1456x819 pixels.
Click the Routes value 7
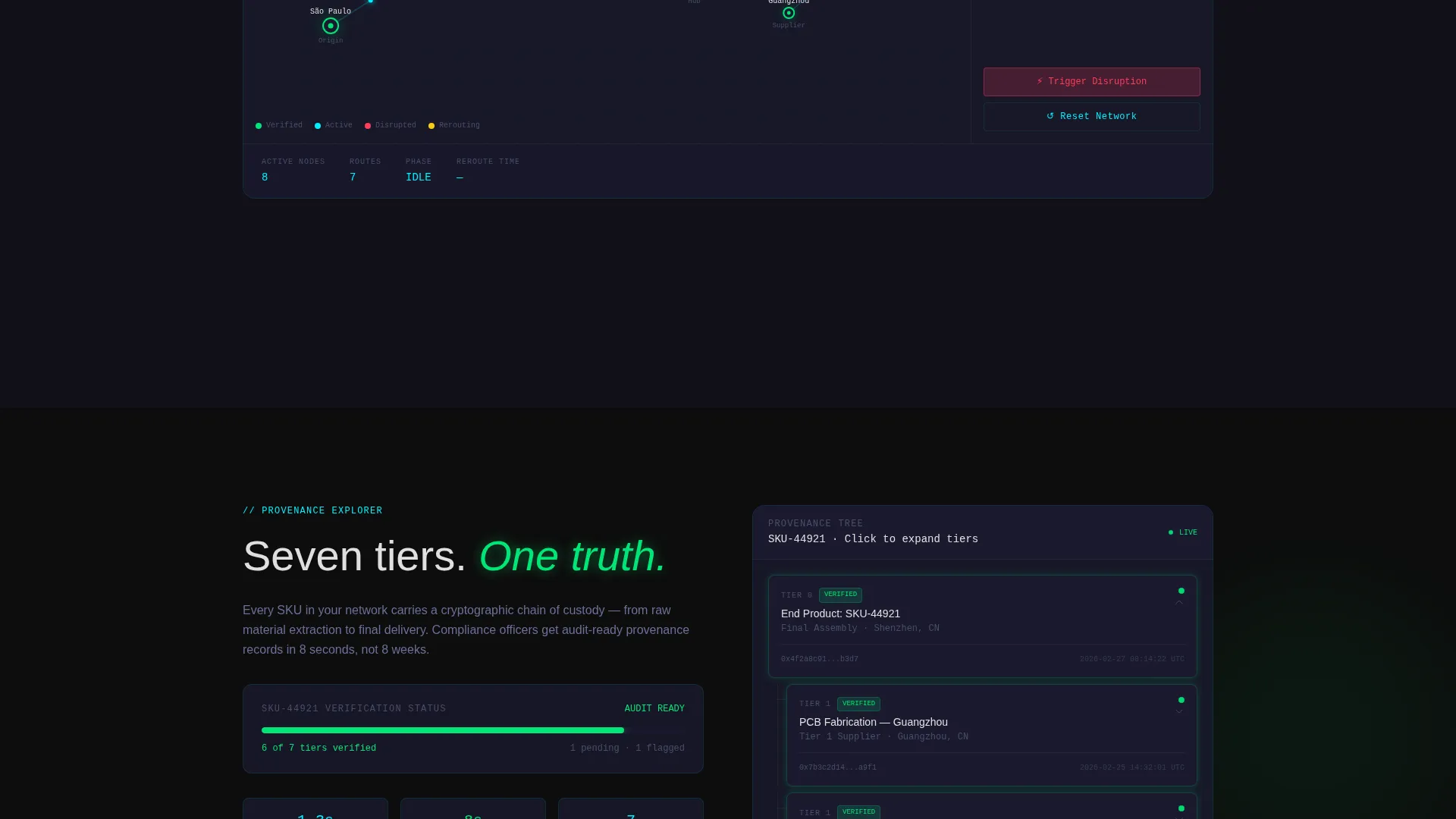point(353,177)
